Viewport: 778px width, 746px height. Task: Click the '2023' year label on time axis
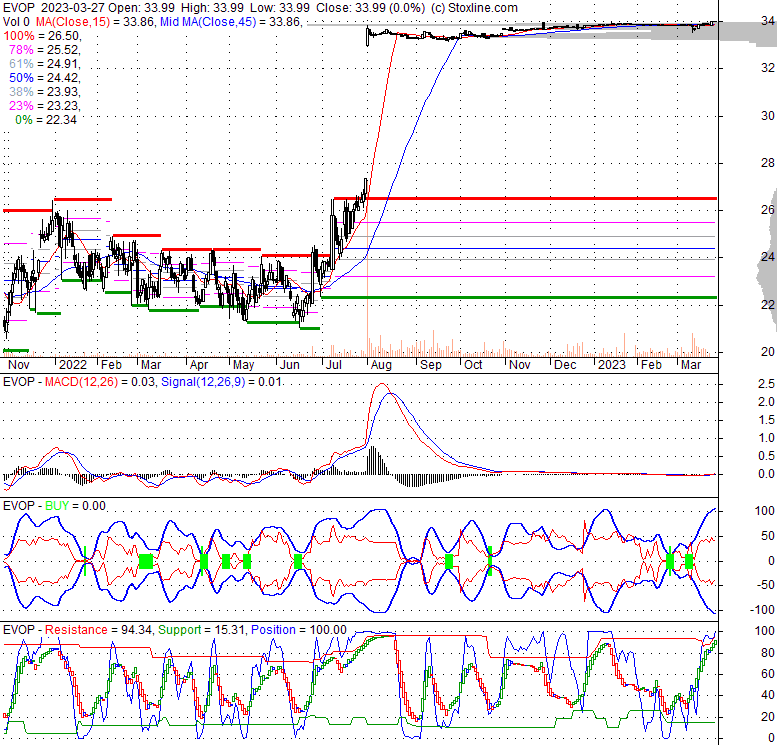tap(611, 365)
